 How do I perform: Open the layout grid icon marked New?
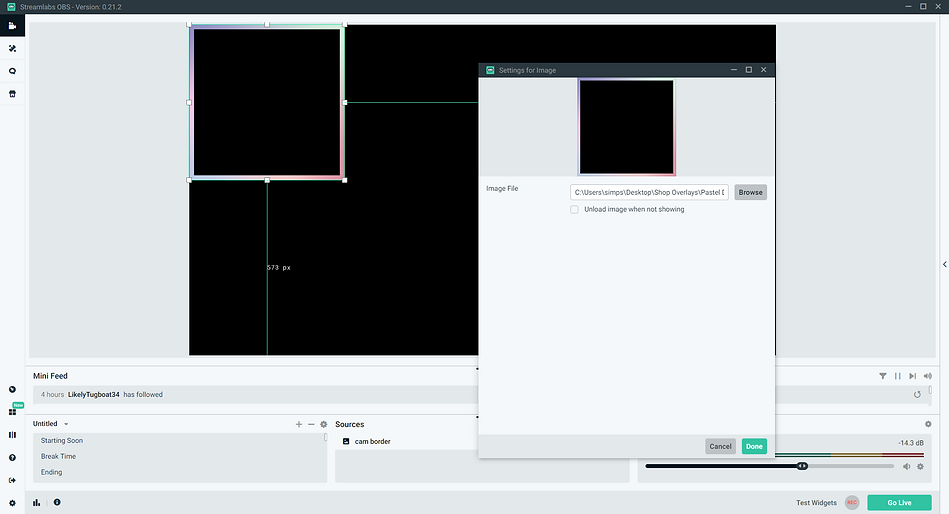pyautogui.click(x=12, y=412)
